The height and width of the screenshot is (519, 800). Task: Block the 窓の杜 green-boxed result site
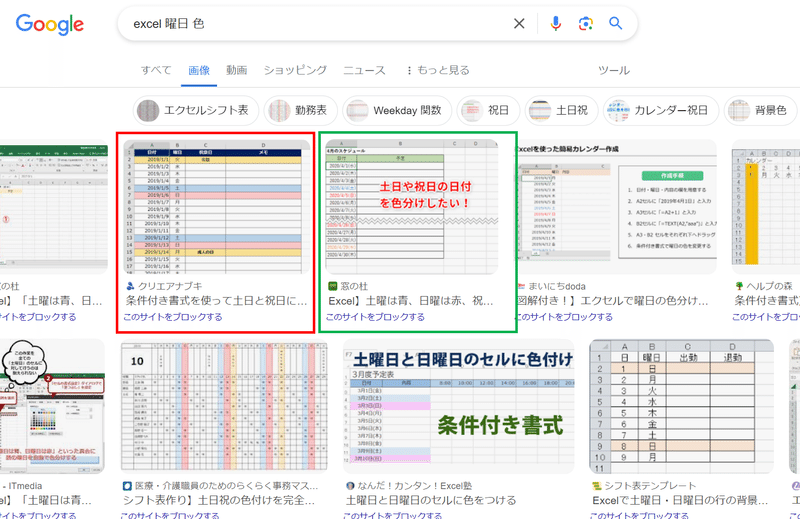376,317
